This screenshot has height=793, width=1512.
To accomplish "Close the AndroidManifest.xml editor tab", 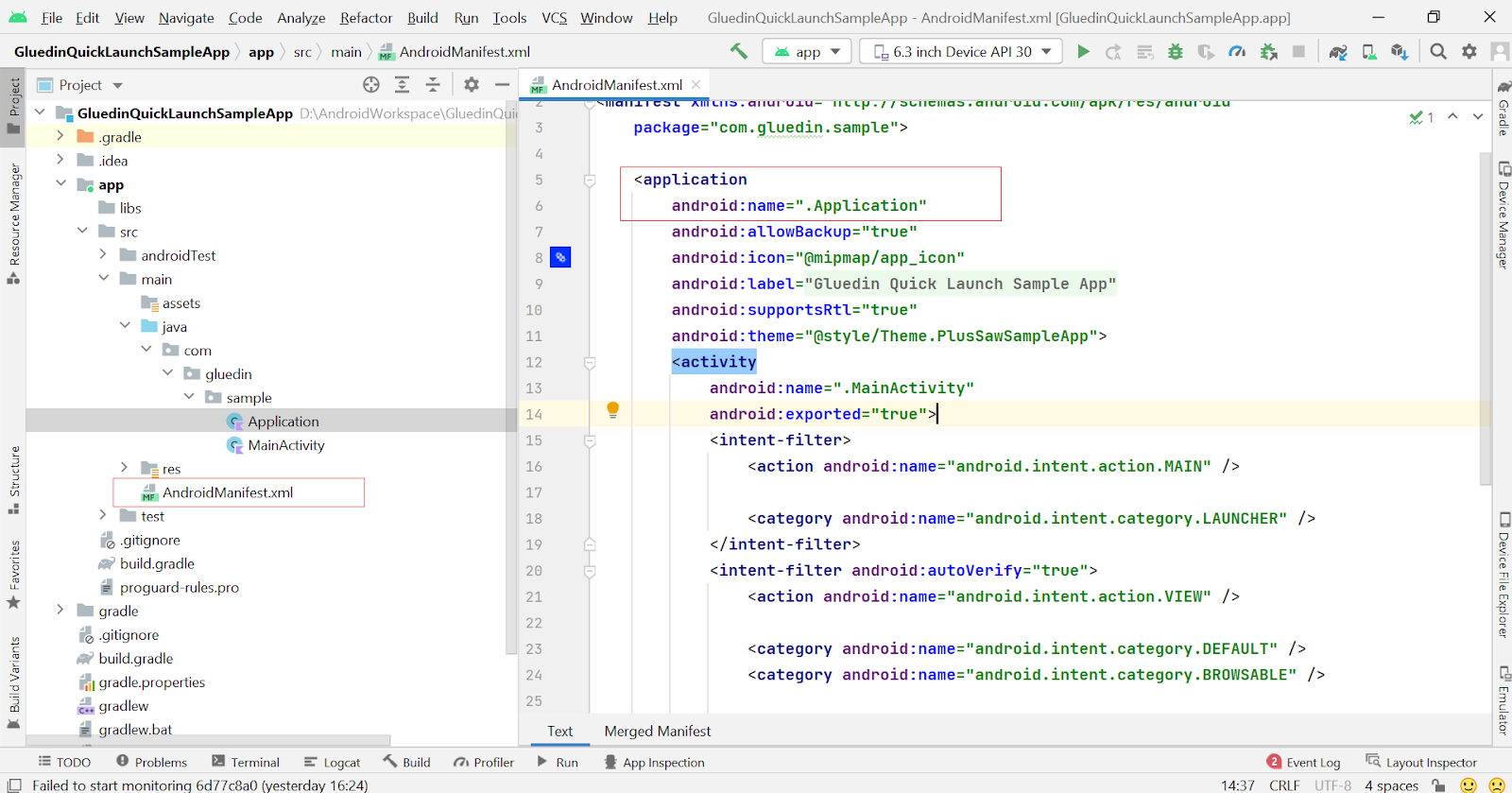I will click(x=696, y=85).
